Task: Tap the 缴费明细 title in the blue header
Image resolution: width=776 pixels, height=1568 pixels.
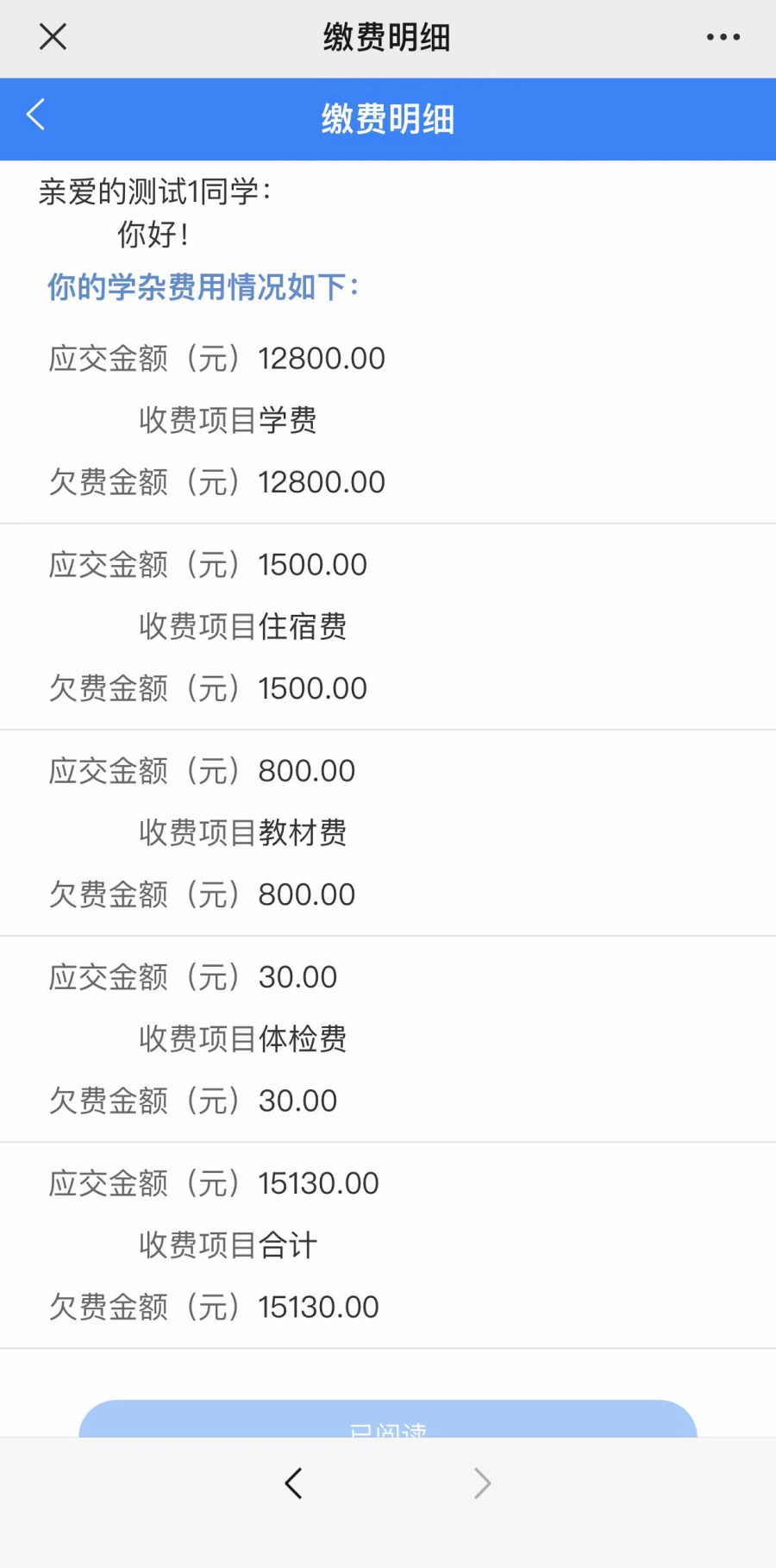Action: pos(388,119)
